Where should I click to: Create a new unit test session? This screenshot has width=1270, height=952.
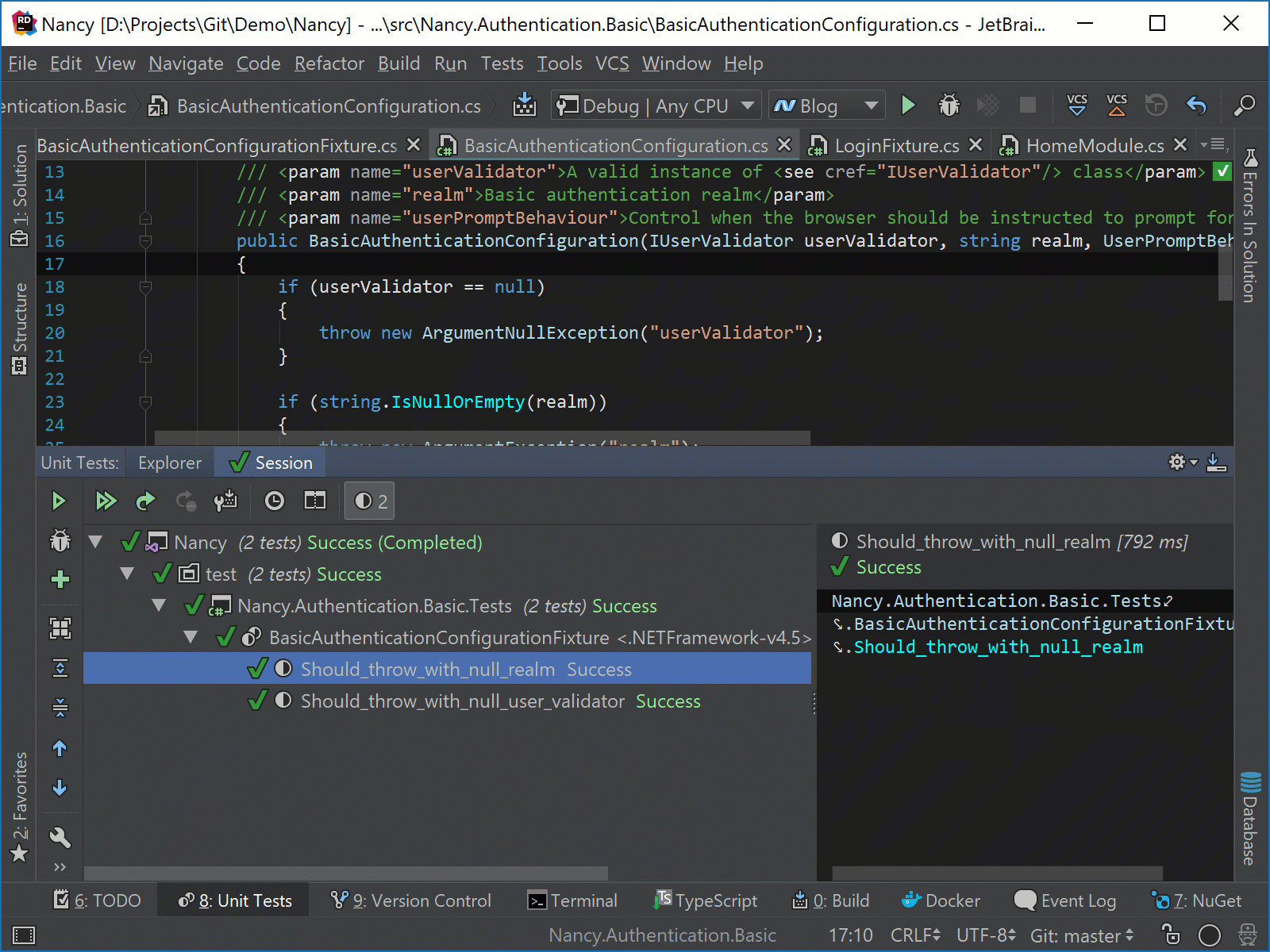[x=60, y=580]
